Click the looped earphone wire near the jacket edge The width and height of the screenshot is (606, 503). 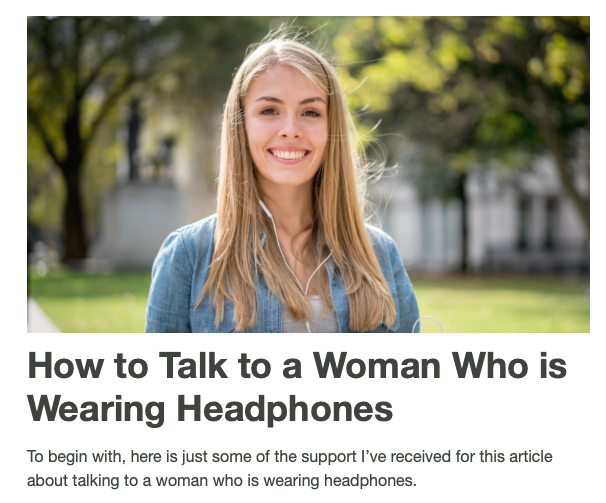426,325
